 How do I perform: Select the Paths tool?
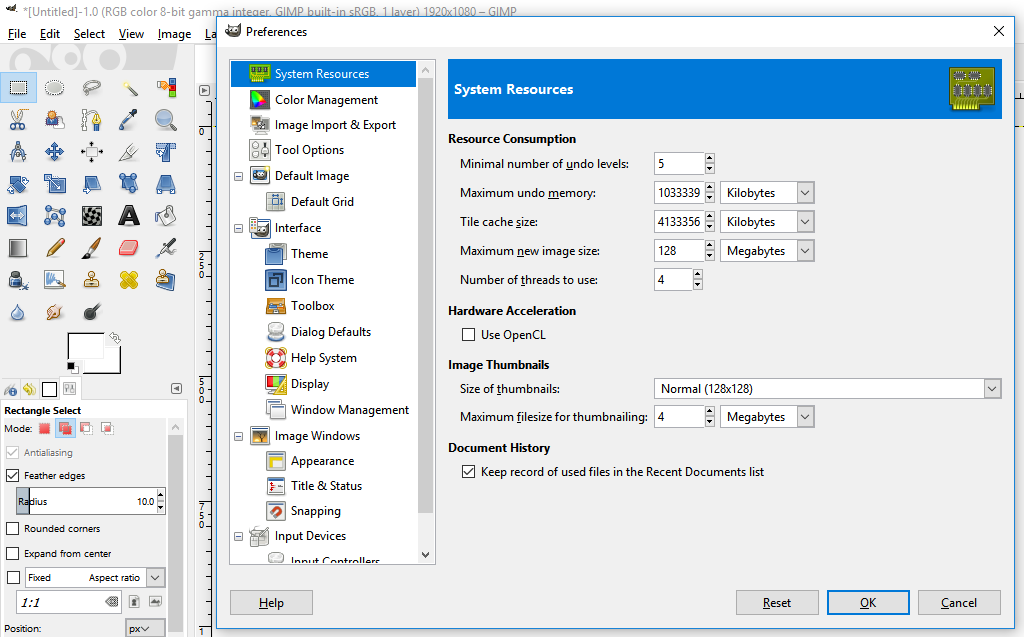pyautogui.click(x=91, y=120)
